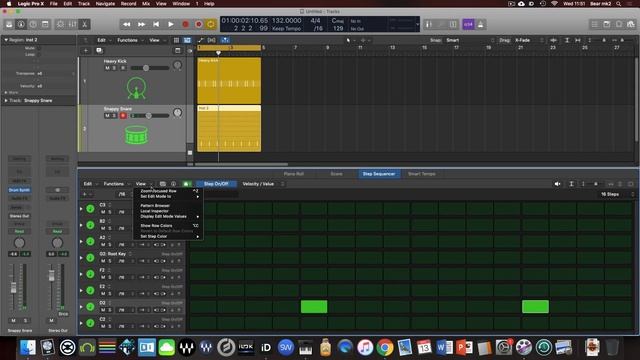The image size is (640, 360).
Task: Toggle the Metronome button
Action: pos(480,24)
